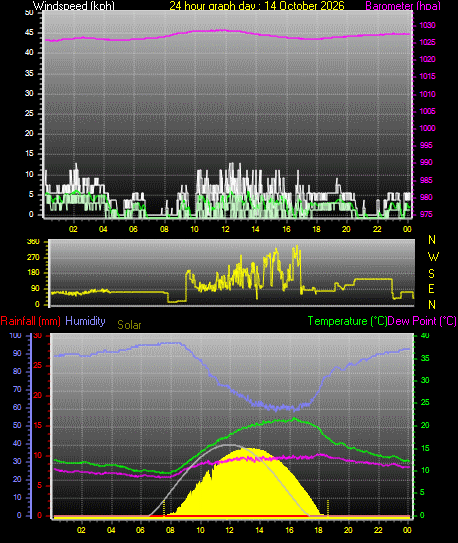Viewport: 458px width, 543px height.
Task: Click the 1020 barometer axis value
Action: tap(428, 59)
